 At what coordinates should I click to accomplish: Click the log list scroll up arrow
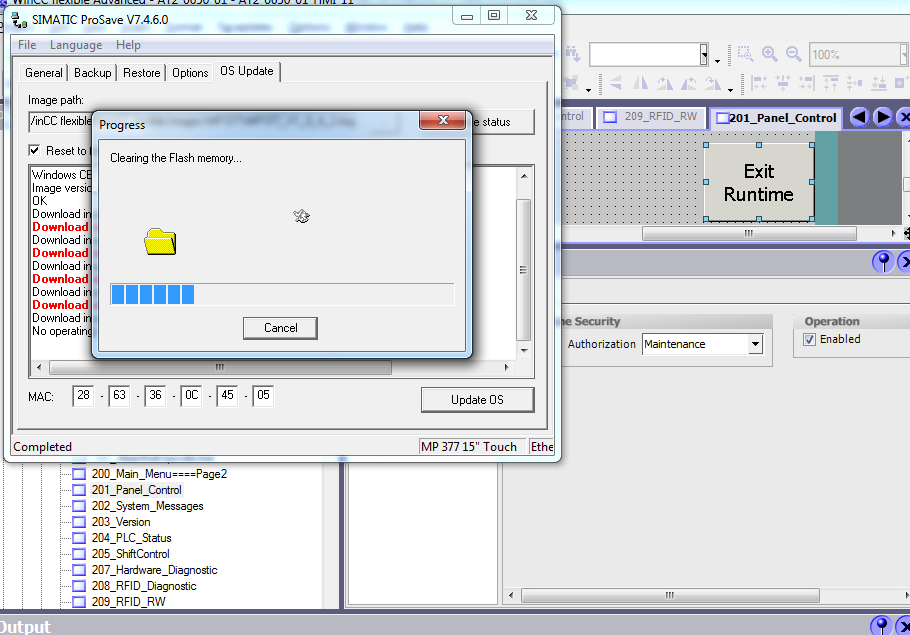tap(524, 176)
